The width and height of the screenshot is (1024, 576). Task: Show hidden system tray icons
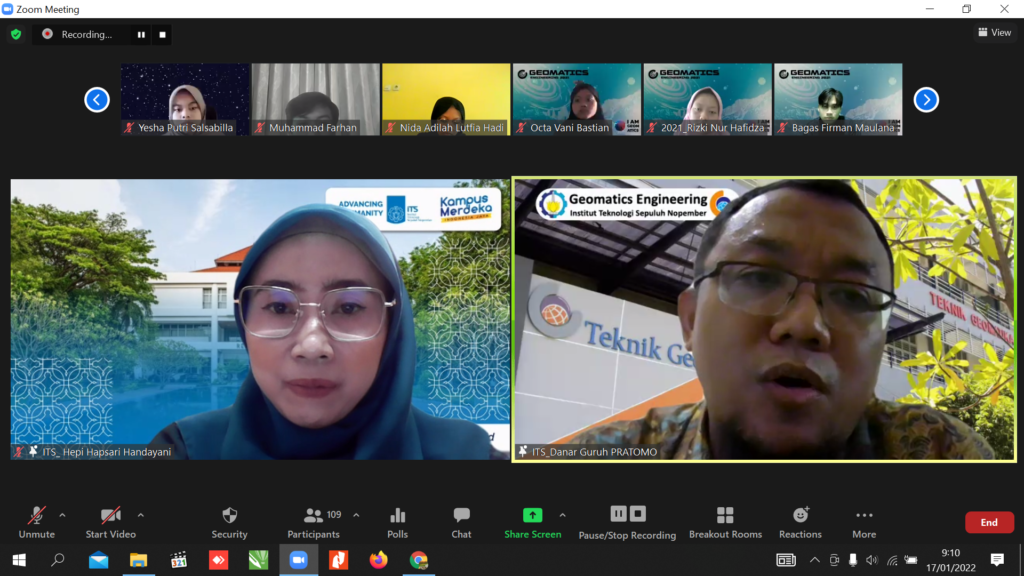click(x=814, y=560)
